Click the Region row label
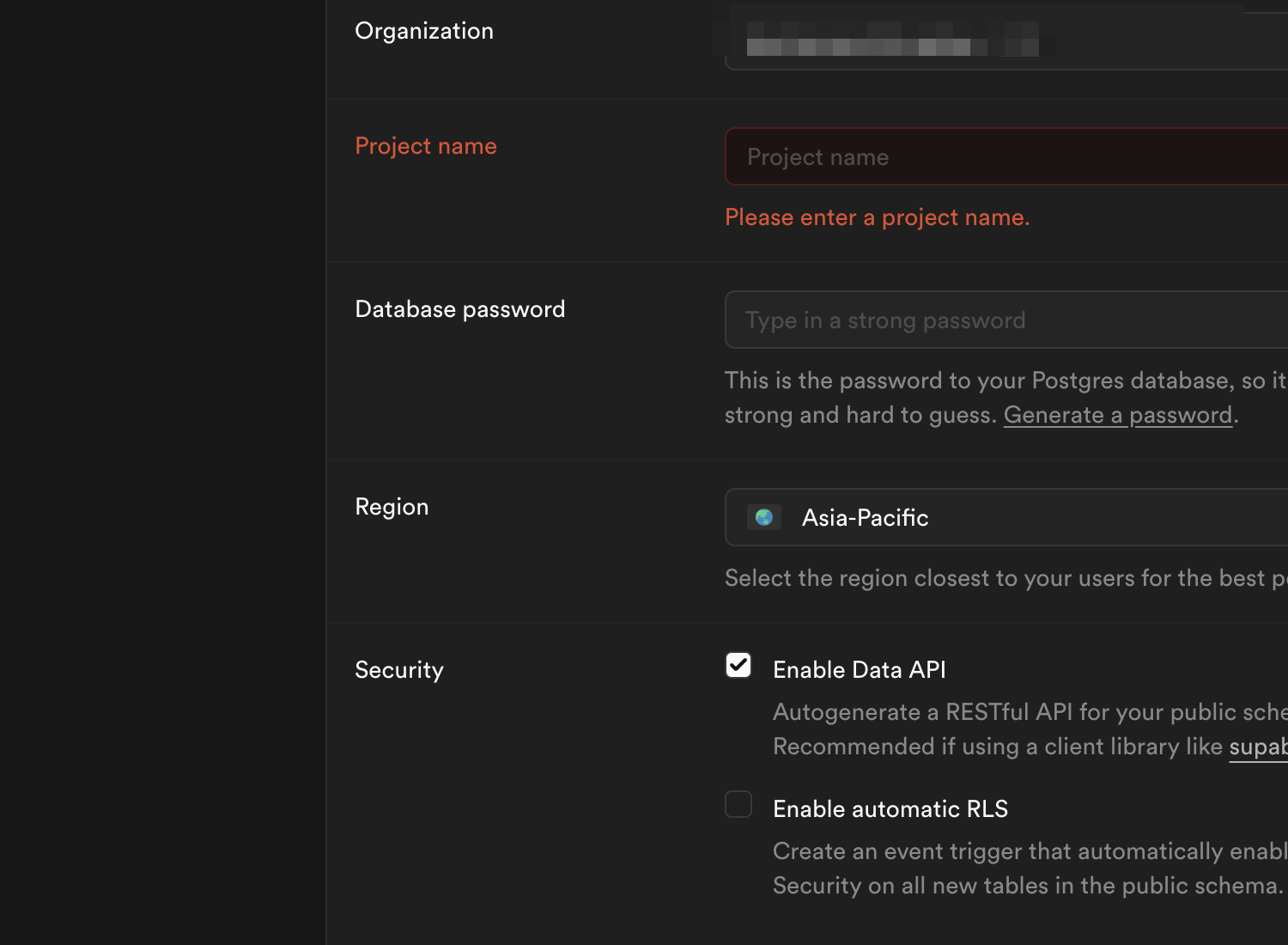The height and width of the screenshot is (945, 1288). click(x=392, y=506)
